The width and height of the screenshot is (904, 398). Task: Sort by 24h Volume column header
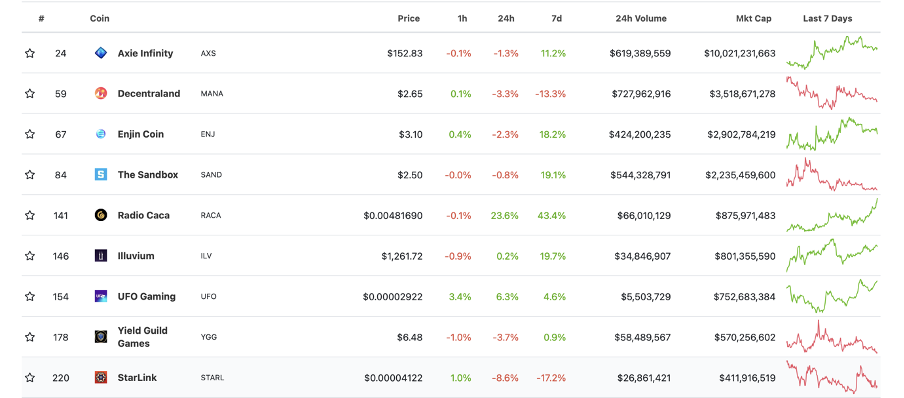pyautogui.click(x=641, y=18)
